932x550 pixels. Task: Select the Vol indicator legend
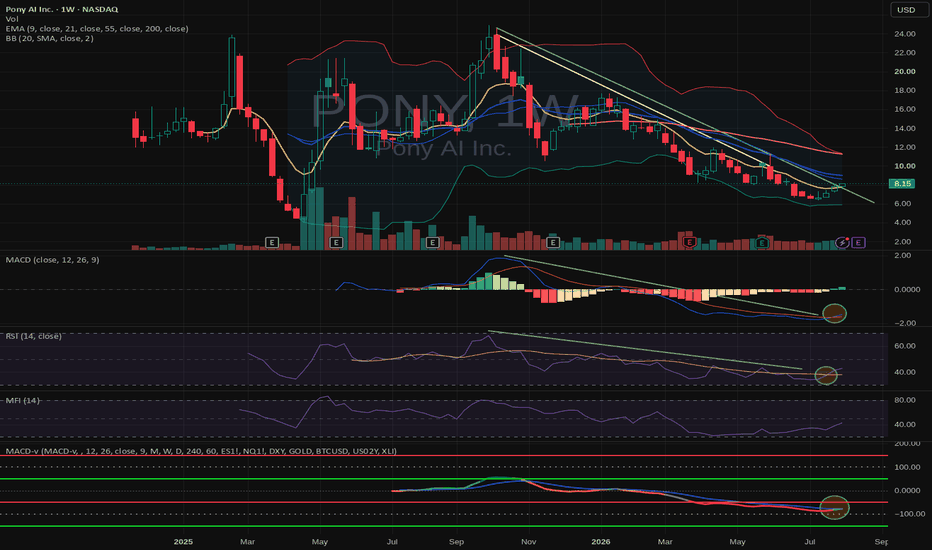click(12, 19)
